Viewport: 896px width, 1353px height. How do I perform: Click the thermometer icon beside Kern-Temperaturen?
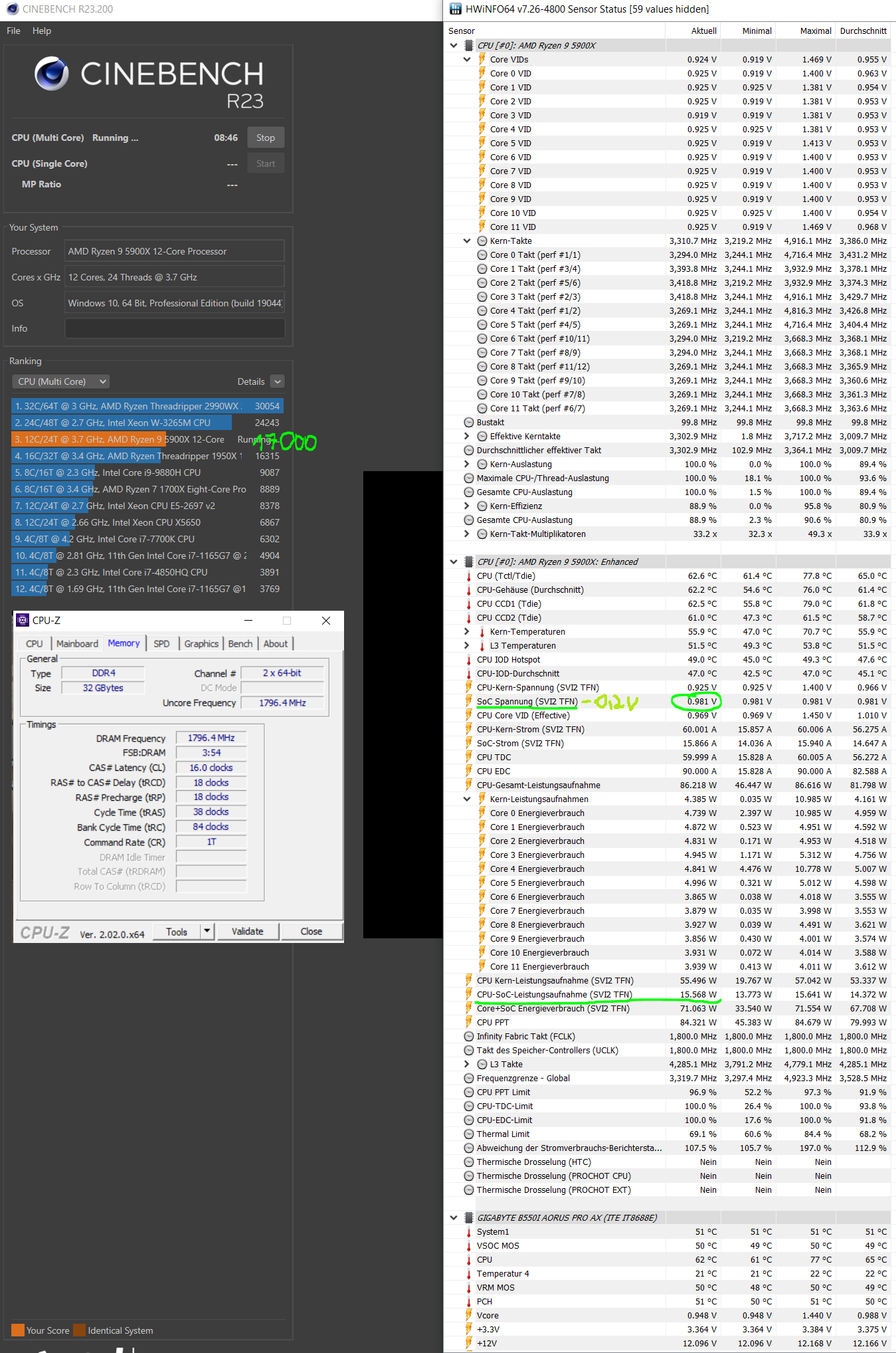(x=482, y=631)
